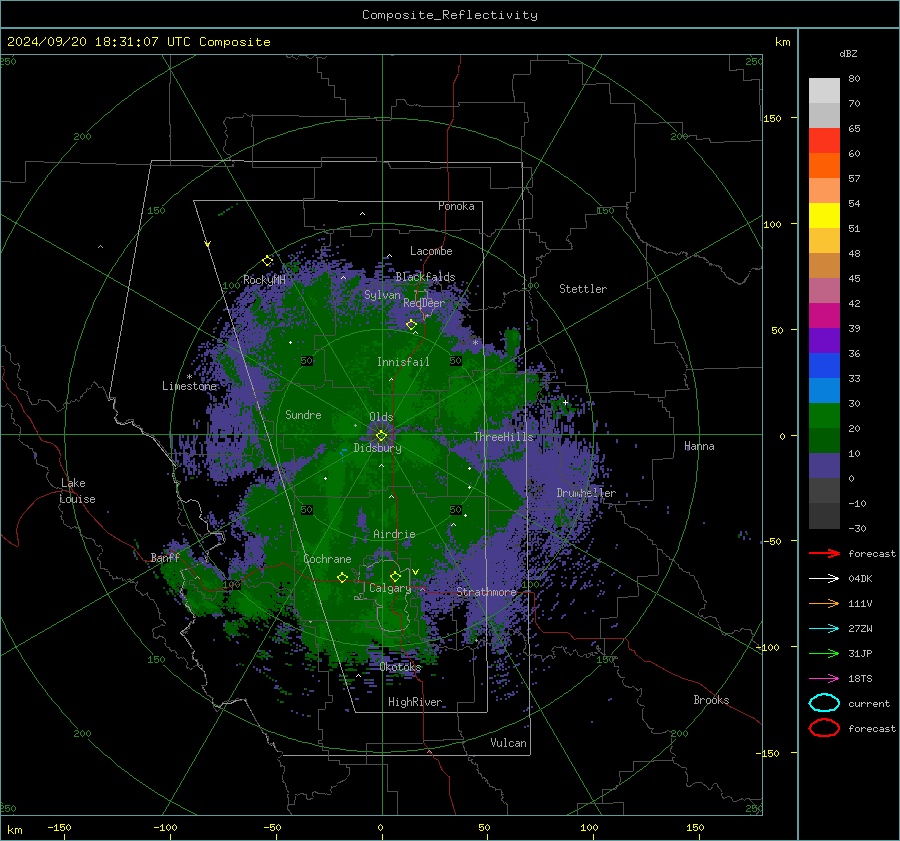Pick the green 31JP arrow legend entry

point(824,653)
